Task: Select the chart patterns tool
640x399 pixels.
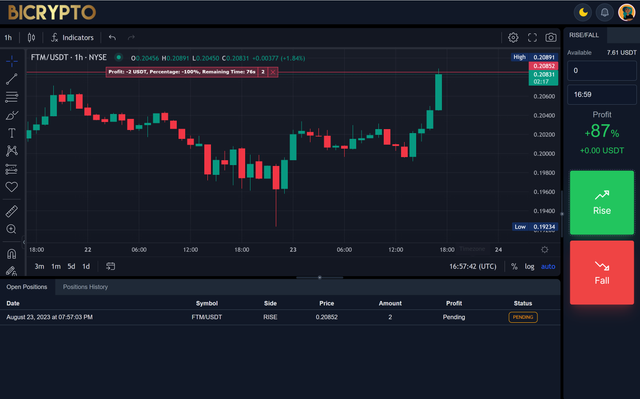Action: [x=11, y=151]
